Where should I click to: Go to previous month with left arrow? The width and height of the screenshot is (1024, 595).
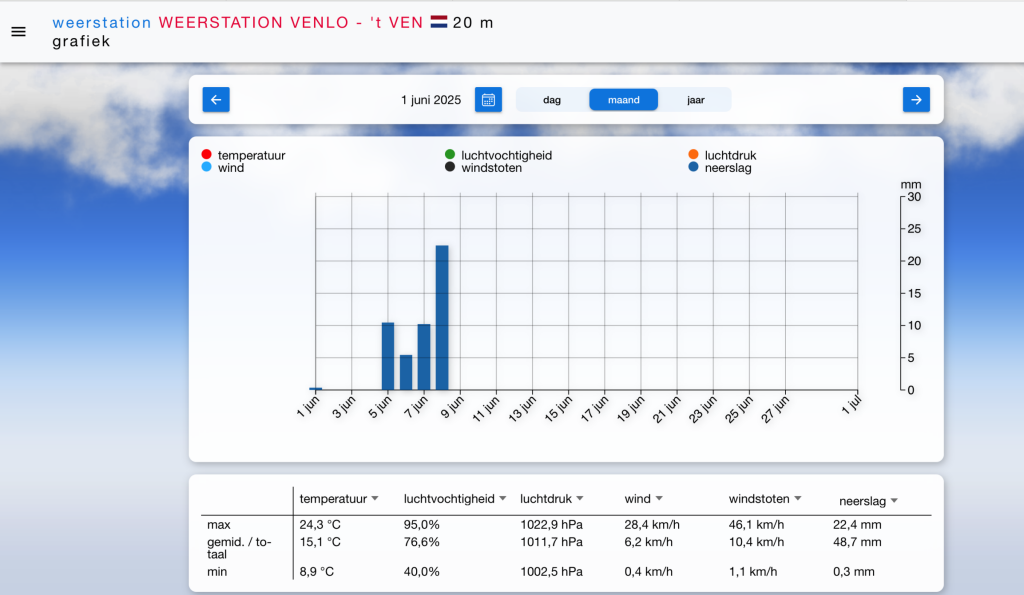tap(216, 99)
